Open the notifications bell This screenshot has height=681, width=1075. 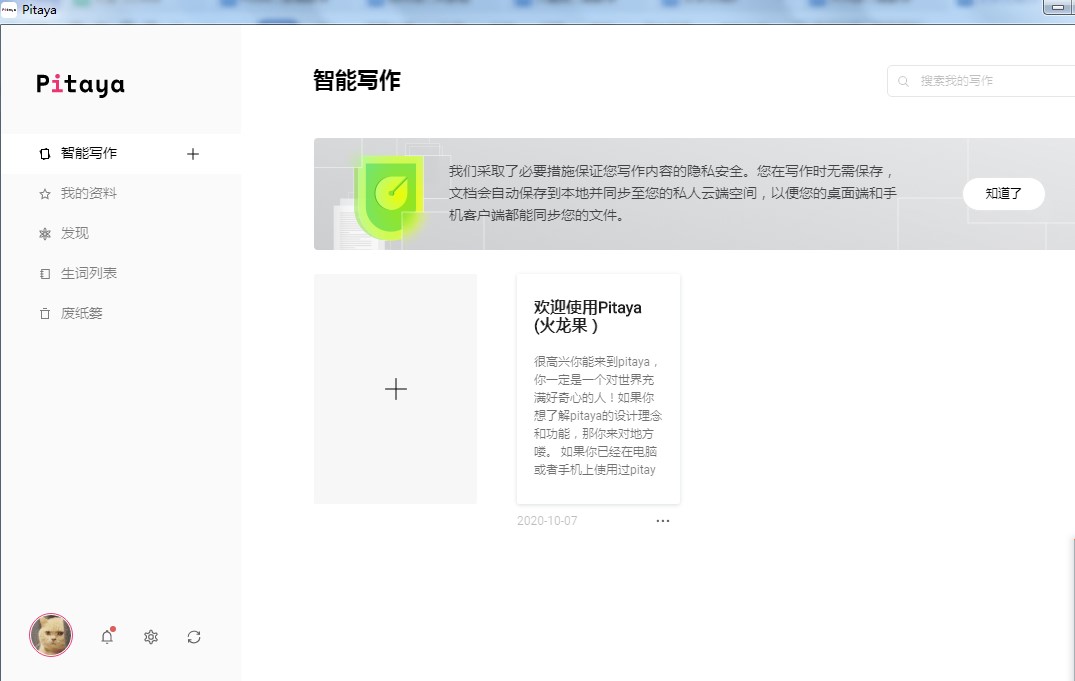(108, 636)
